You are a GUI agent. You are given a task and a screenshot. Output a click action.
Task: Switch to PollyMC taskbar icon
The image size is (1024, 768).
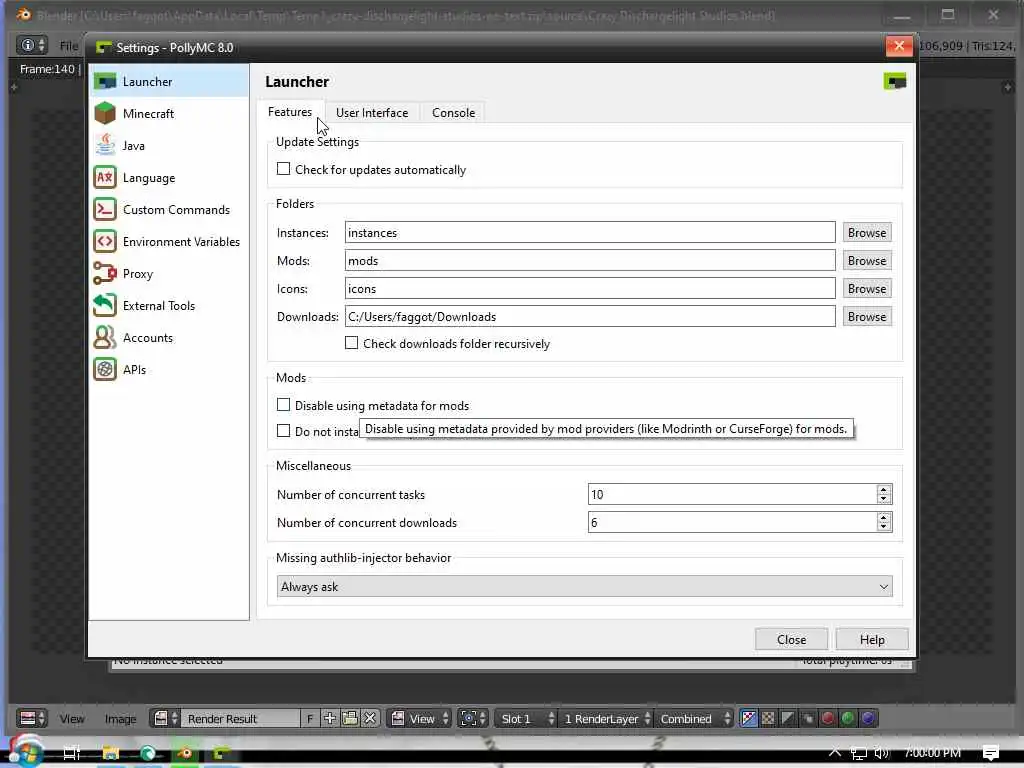coord(222,753)
